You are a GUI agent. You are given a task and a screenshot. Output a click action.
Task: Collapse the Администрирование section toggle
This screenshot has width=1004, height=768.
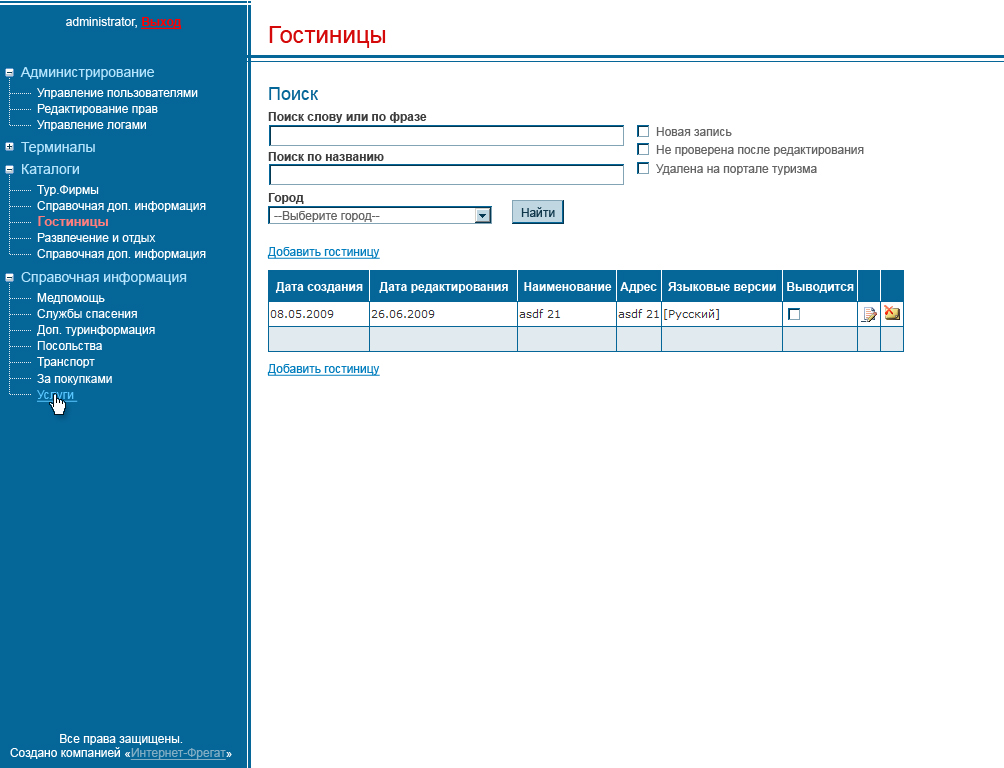click(10, 73)
